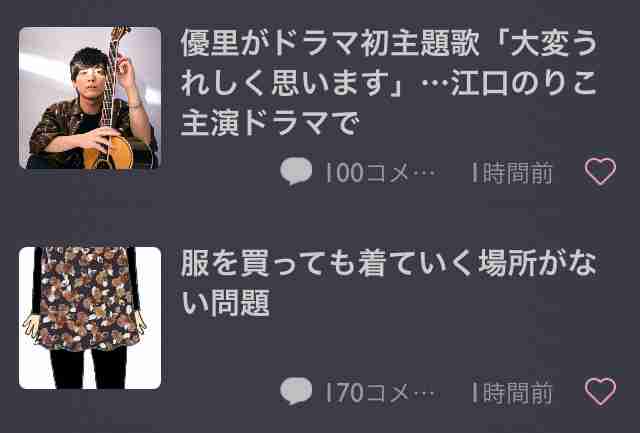Select the floral skirt thumbnail
The image size is (640, 433).
[x=90, y=318]
